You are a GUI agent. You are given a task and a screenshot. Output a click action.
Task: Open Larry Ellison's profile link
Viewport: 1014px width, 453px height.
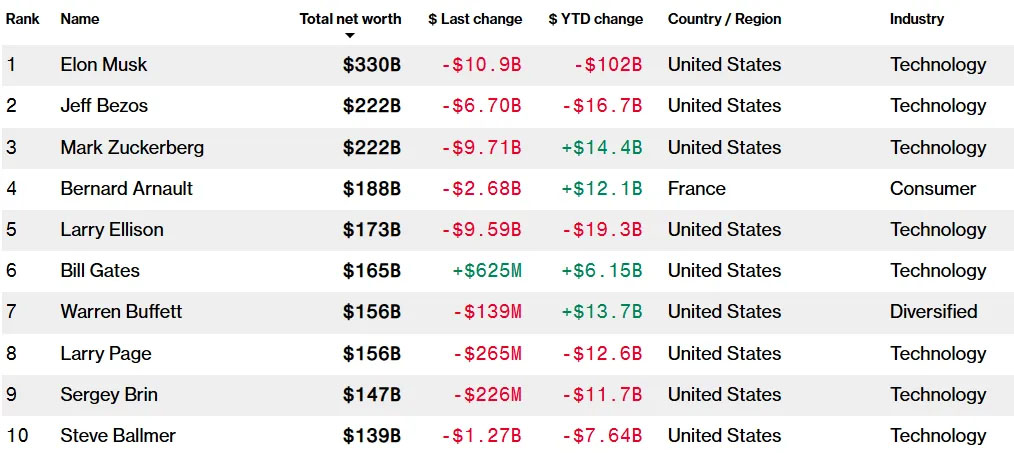pos(112,230)
